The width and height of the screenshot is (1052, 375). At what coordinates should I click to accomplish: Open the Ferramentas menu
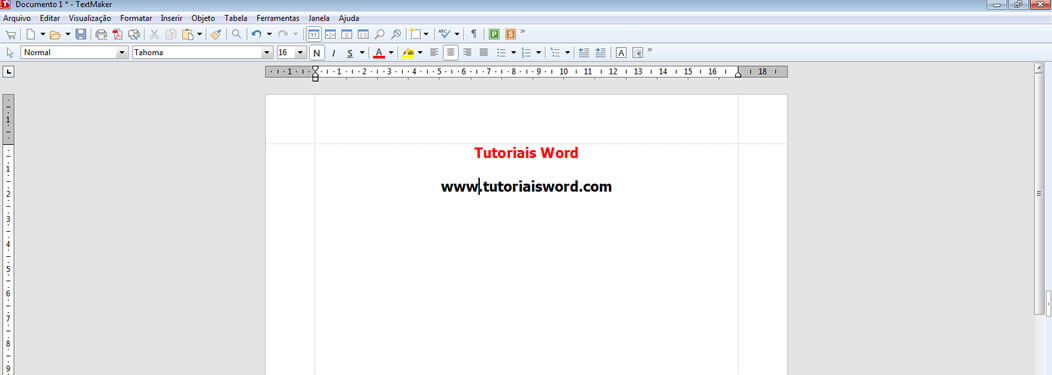278,18
